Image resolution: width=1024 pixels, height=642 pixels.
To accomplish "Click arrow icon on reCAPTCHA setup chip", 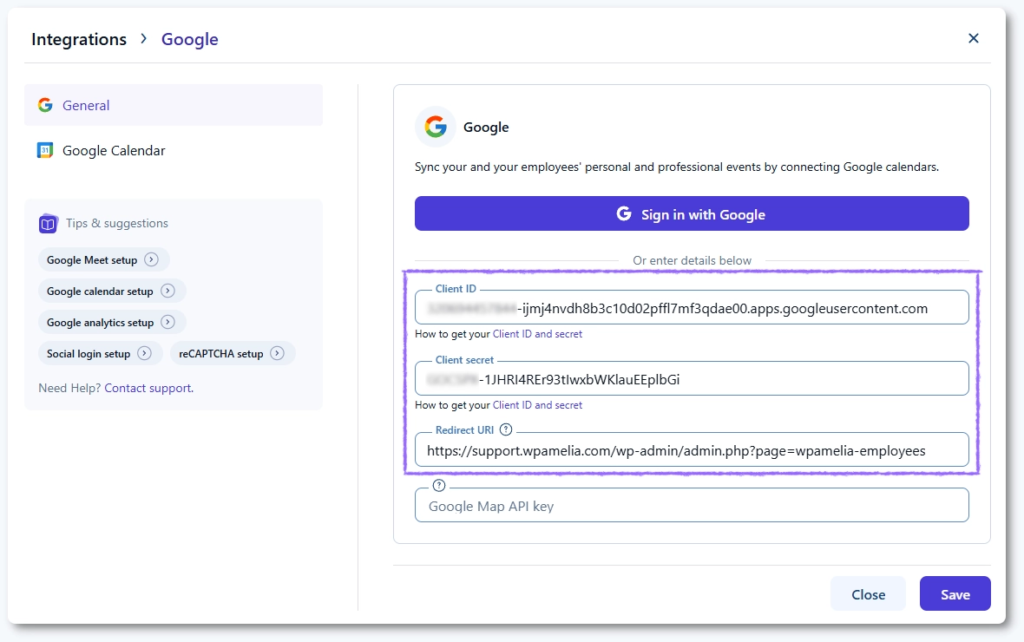I will (x=277, y=354).
